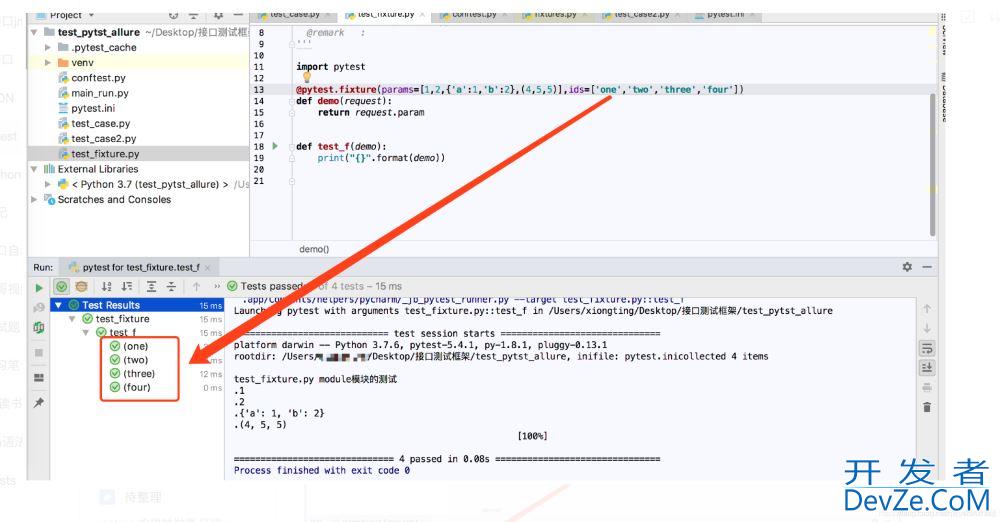This screenshot has width=1000, height=522.
Task: Collapse External Libraries node
Action: pyautogui.click(x=34, y=169)
